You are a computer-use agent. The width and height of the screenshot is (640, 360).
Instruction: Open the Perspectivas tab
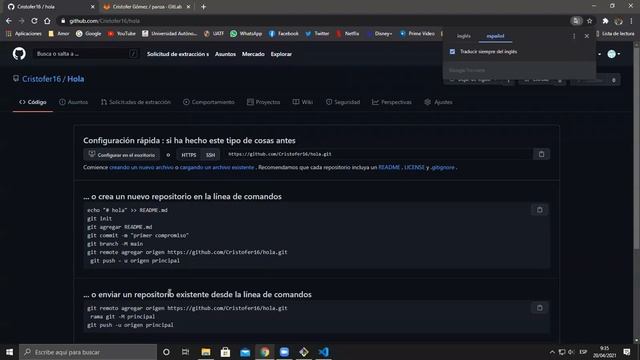392,102
